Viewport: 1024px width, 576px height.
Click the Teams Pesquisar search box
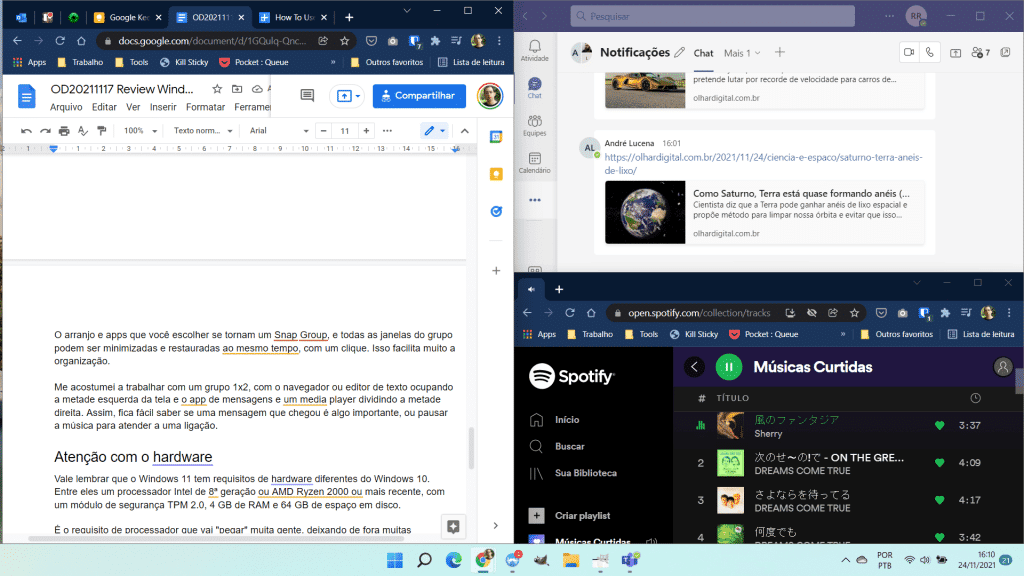point(712,16)
